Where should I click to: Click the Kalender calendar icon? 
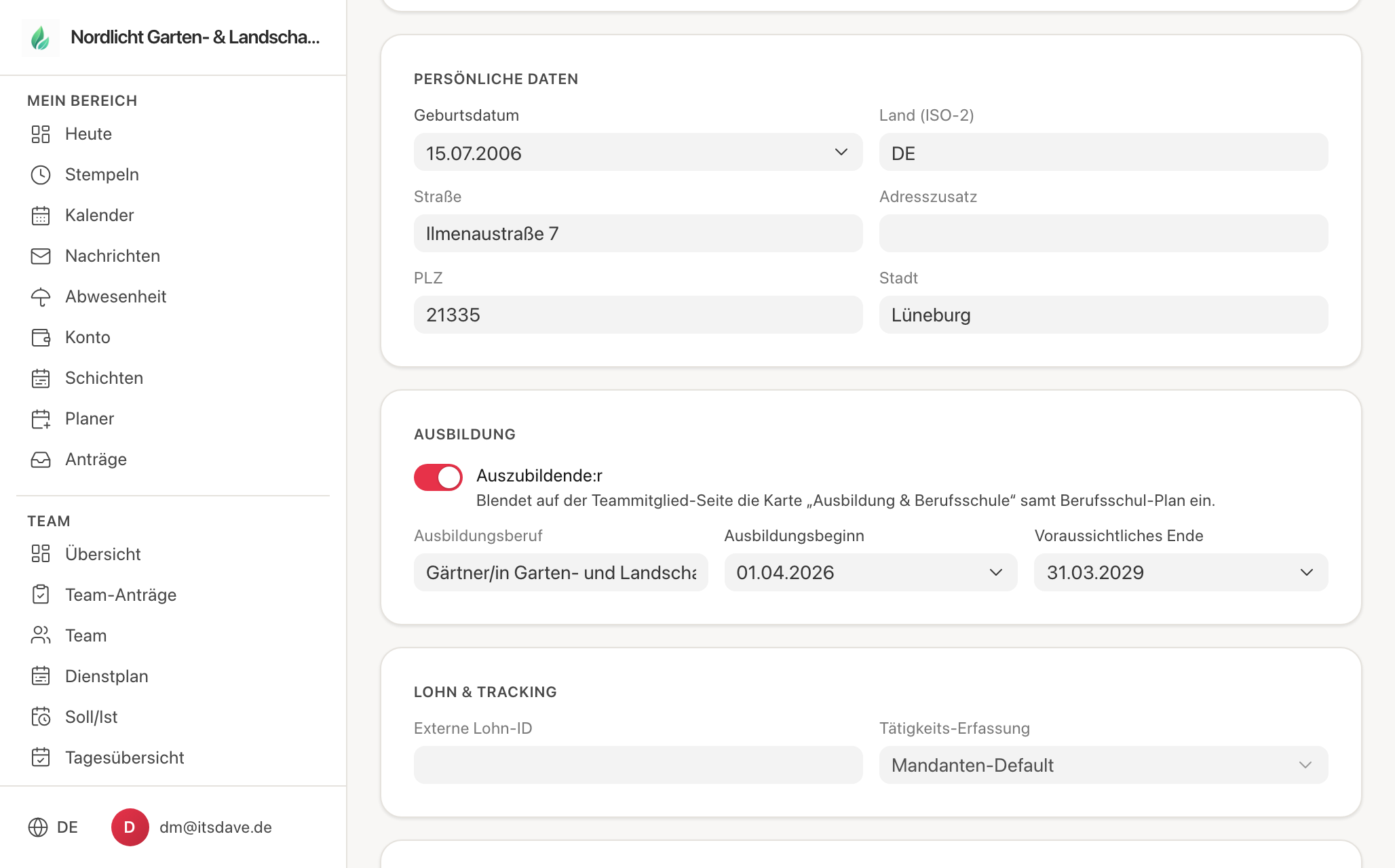tap(41, 216)
